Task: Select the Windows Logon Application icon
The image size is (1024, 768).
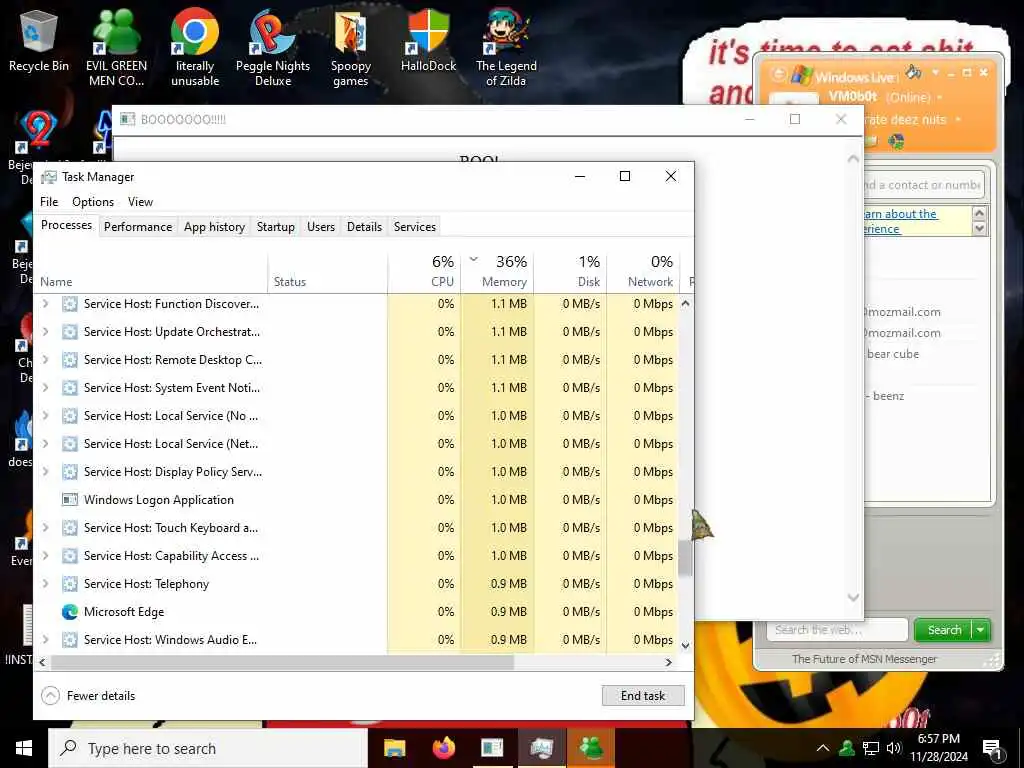Action: 70,500
